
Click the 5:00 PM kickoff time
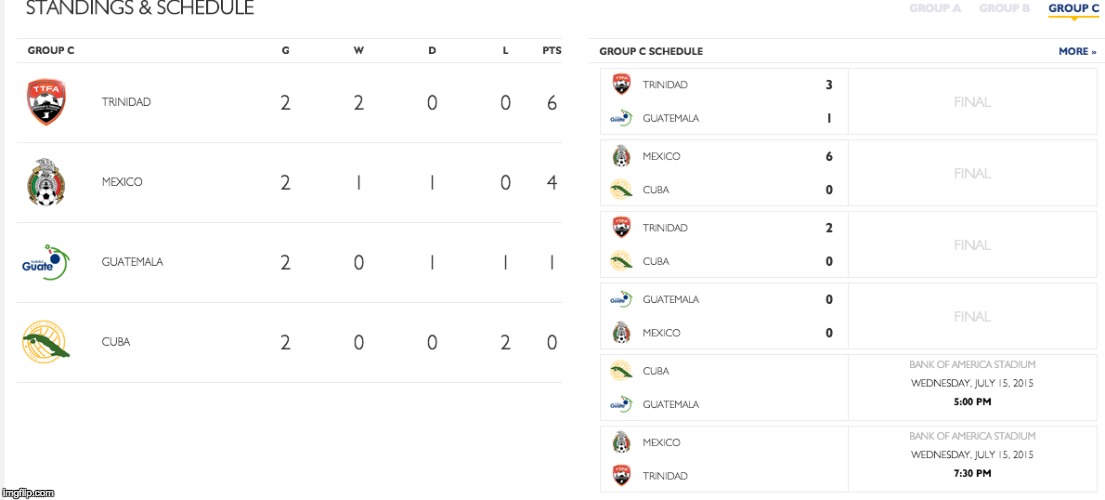971,402
